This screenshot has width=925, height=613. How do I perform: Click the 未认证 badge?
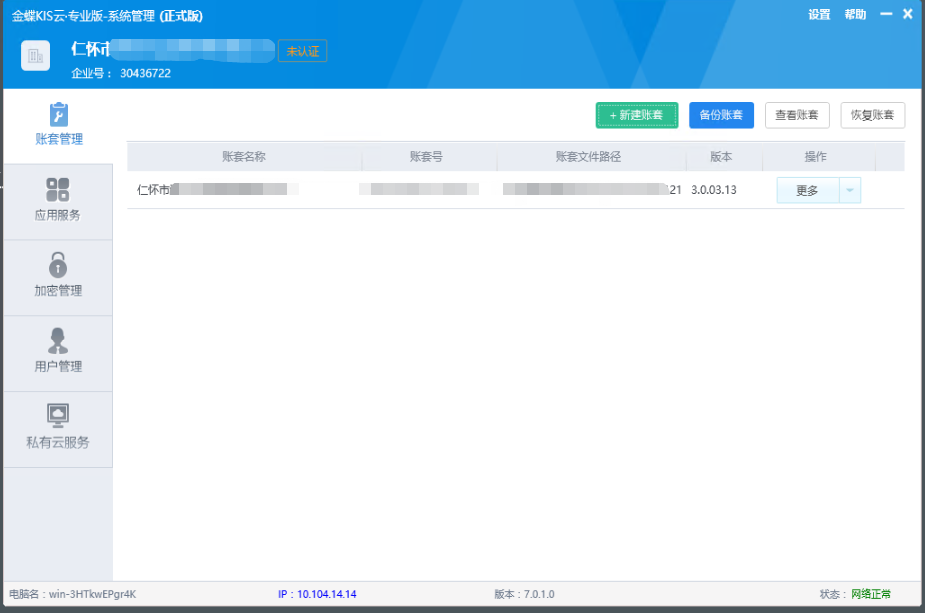(303, 51)
